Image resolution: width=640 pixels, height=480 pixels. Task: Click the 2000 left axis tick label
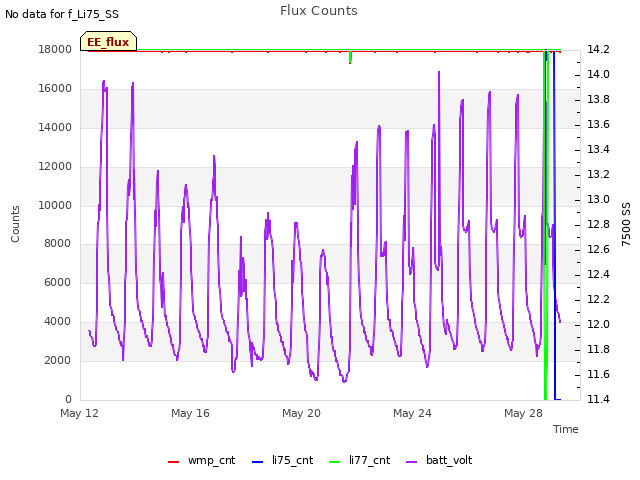(58, 360)
